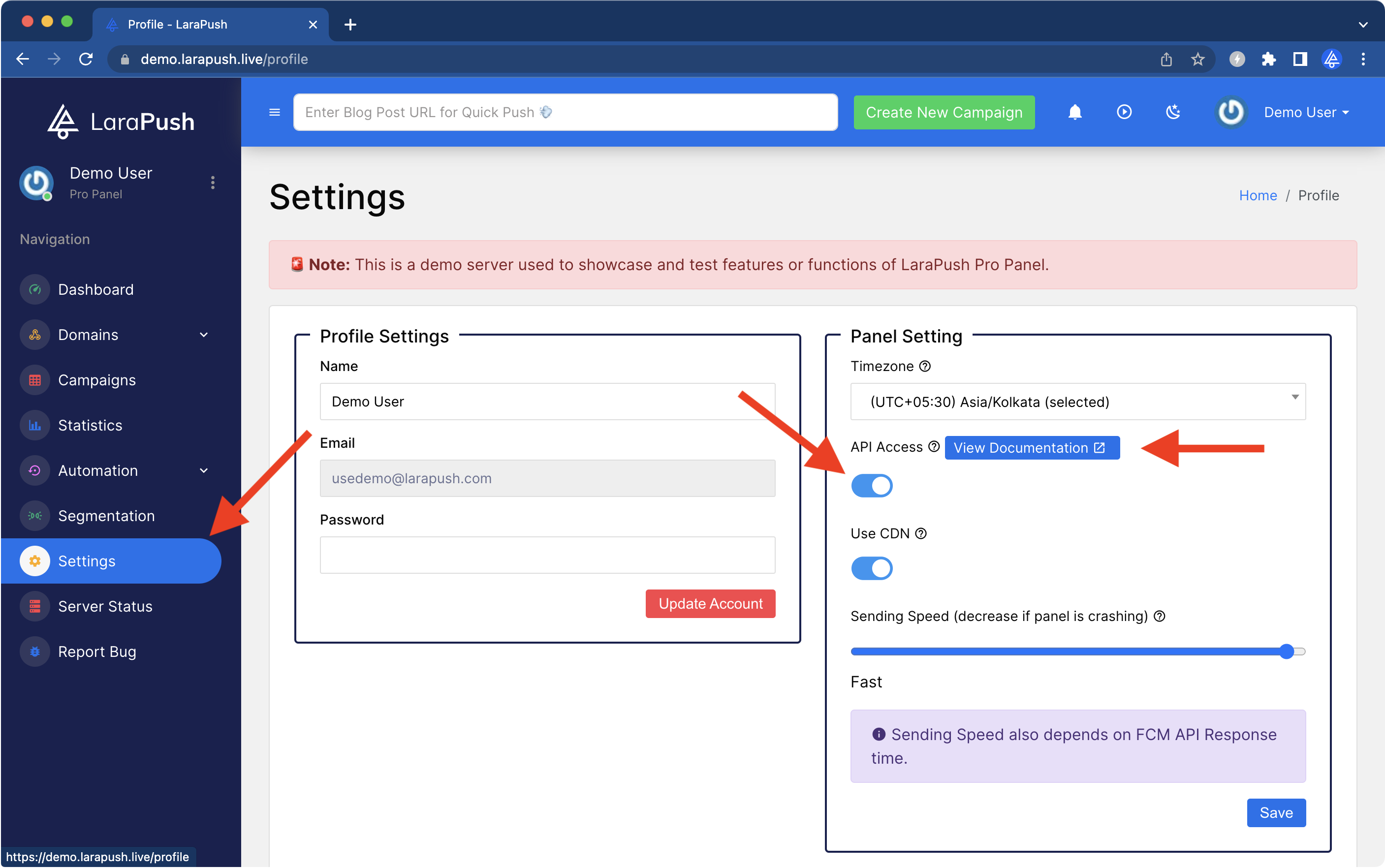Open the Timezone dropdown menu
This screenshot has height=868, width=1385.
click(1078, 402)
